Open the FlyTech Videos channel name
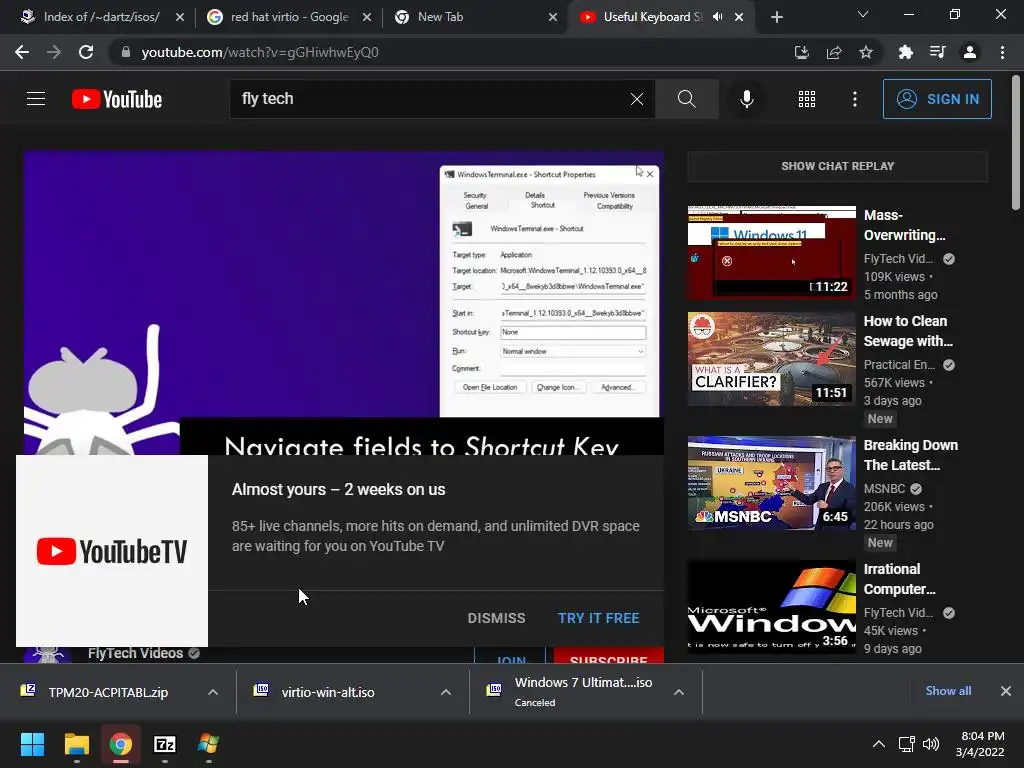Image resolution: width=1024 pixels, height=768 pixels. tap(135, 653)
